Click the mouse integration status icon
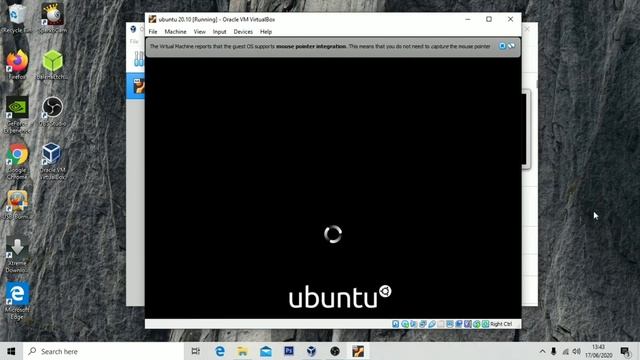Viewport: 640px width, 360px height. click(x=476, y=324)
